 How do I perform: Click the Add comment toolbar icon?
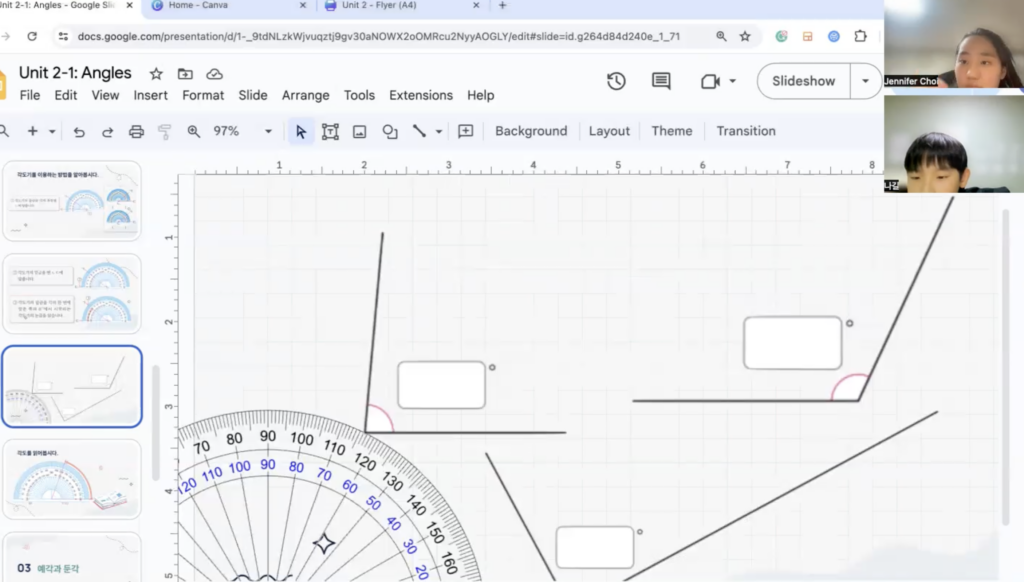[466, 131]
